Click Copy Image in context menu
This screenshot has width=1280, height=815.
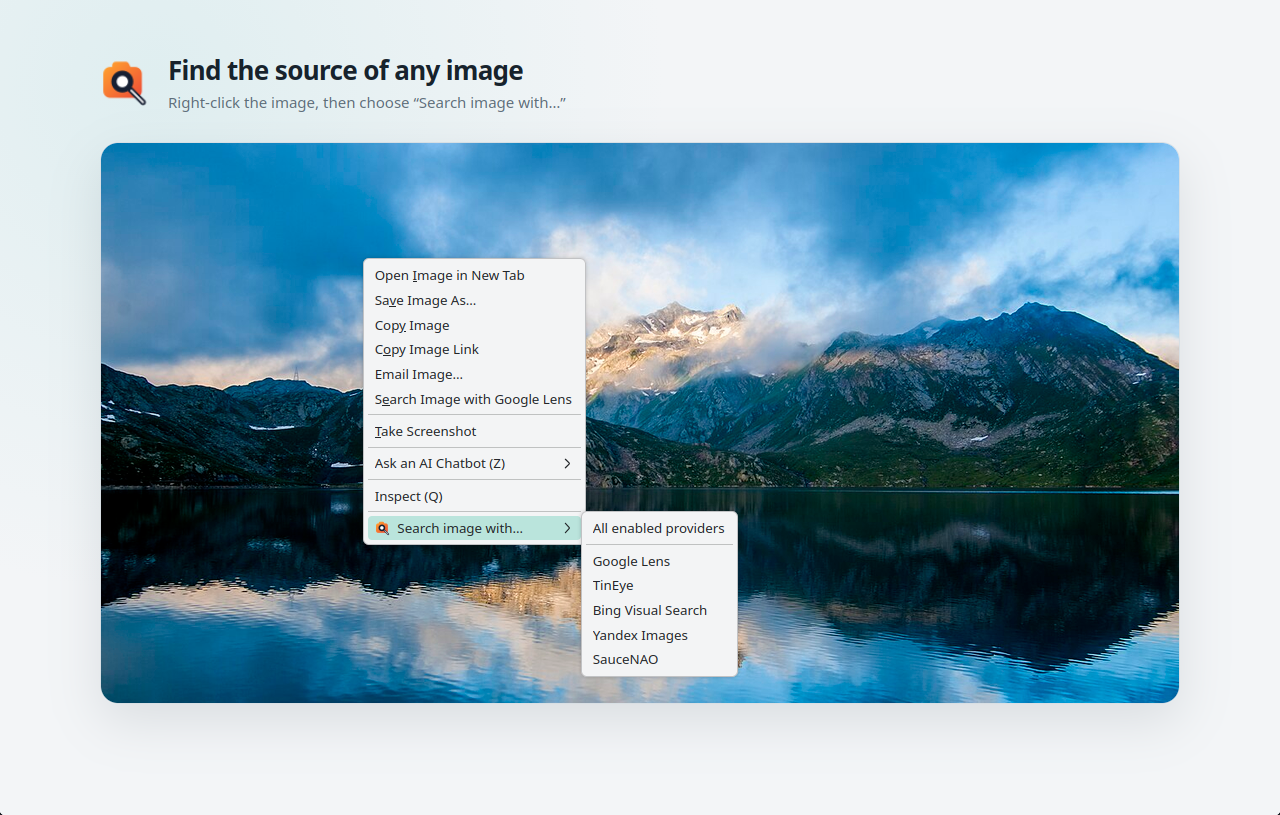point(474,325)
